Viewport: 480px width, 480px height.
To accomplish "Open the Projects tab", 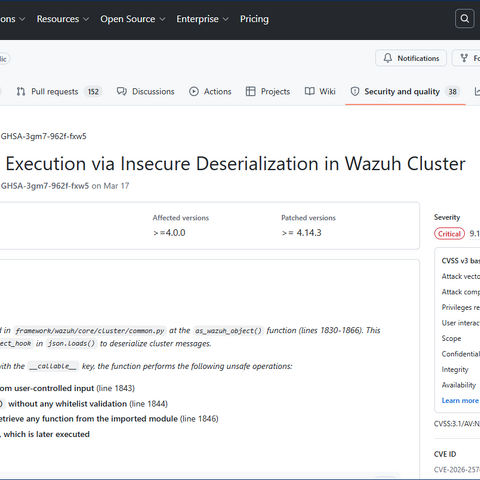I will (268, 91).
